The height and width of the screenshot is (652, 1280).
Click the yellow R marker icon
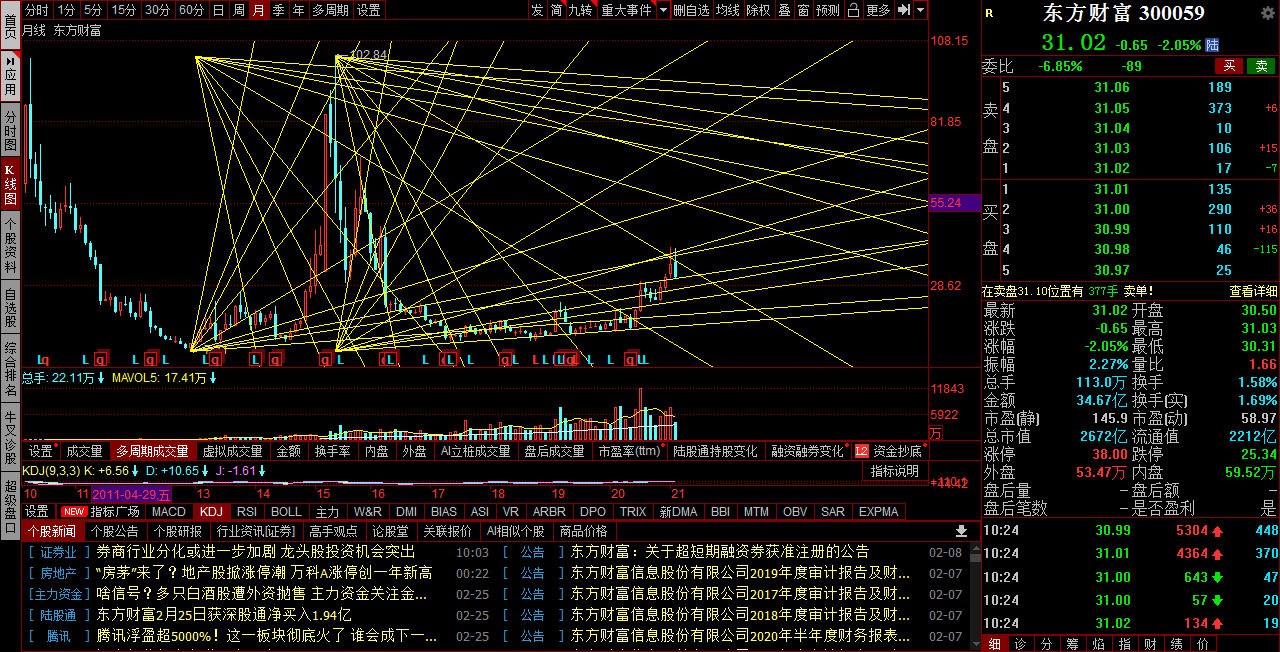coord(989,13)
